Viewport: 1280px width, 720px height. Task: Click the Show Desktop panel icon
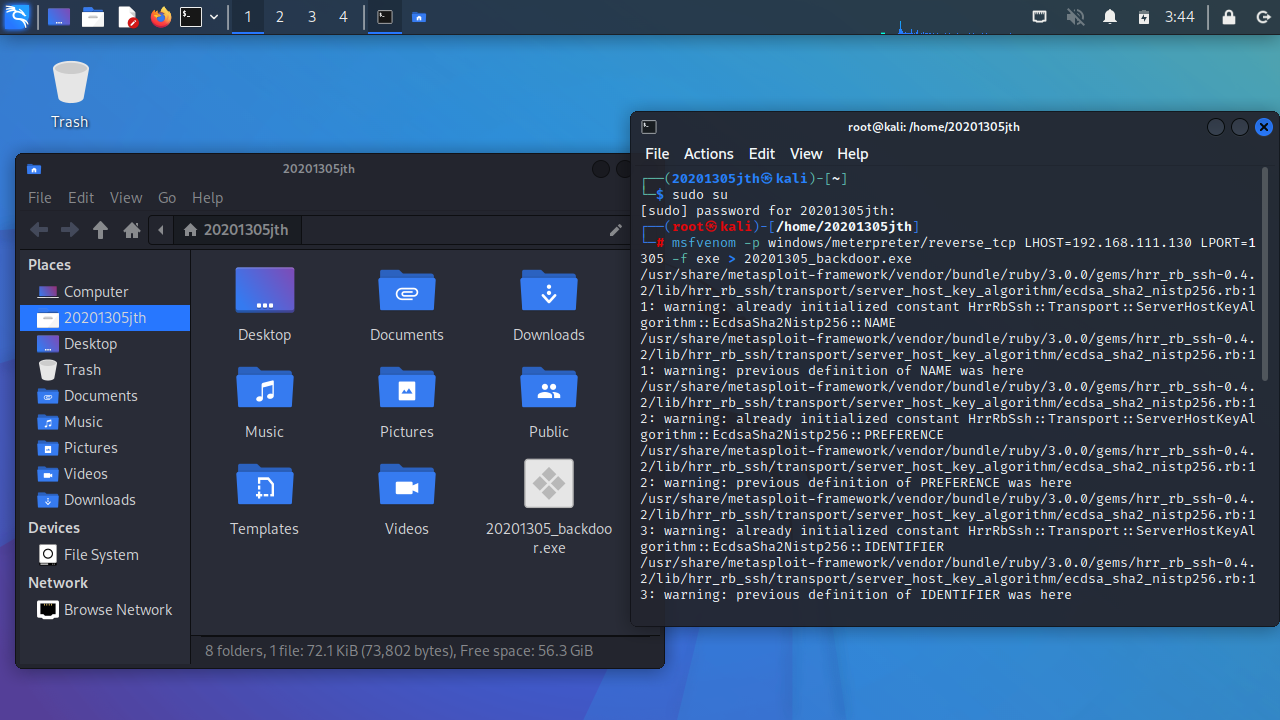(x=59, y=17)
